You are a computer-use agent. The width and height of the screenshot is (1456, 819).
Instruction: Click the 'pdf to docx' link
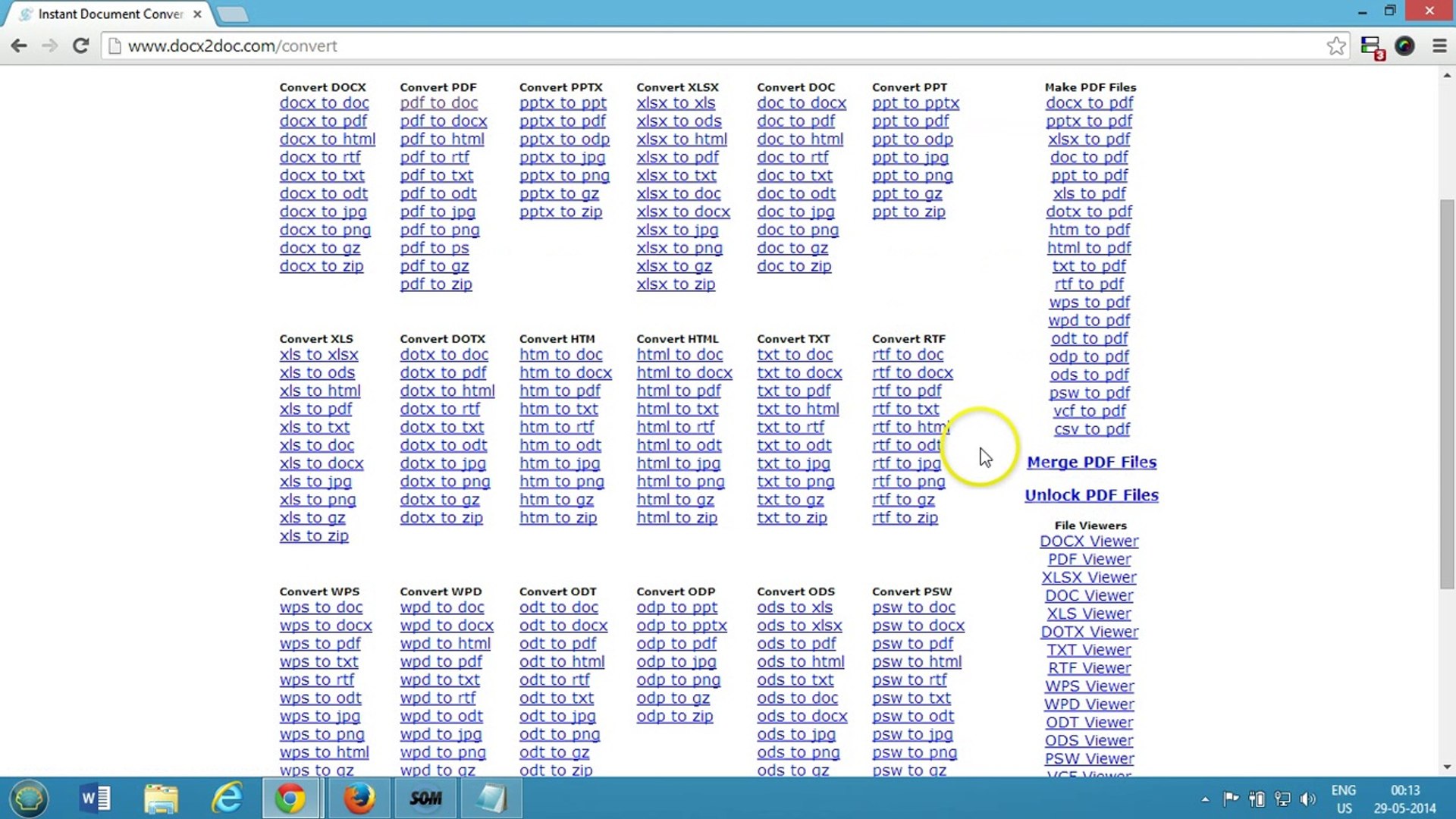[444, 121]
